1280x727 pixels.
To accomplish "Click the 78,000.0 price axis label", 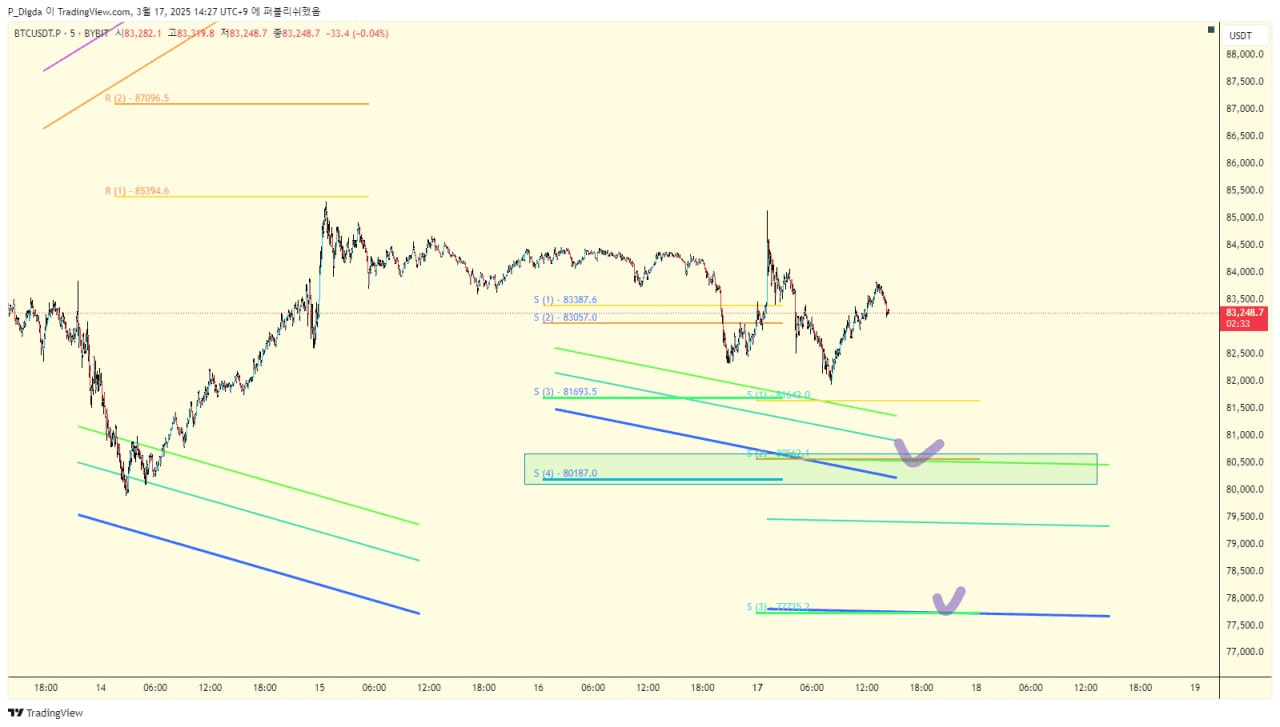I will coord(1245,598).
